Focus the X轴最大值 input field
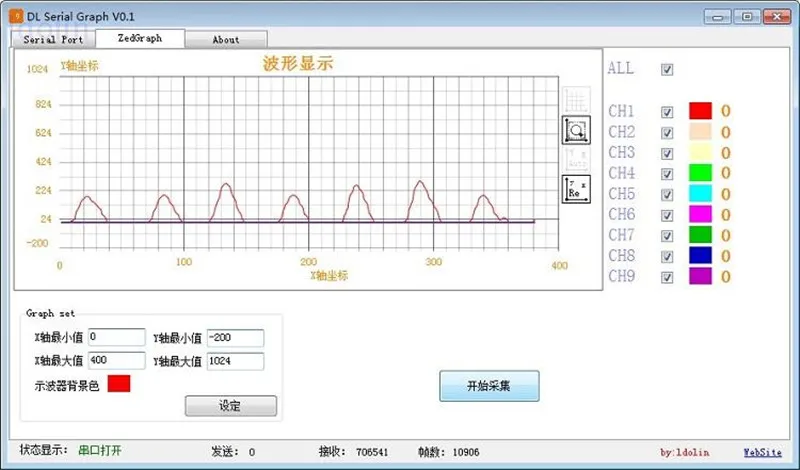The width and height of the screenshot is (800, 470). click(117, 361)
